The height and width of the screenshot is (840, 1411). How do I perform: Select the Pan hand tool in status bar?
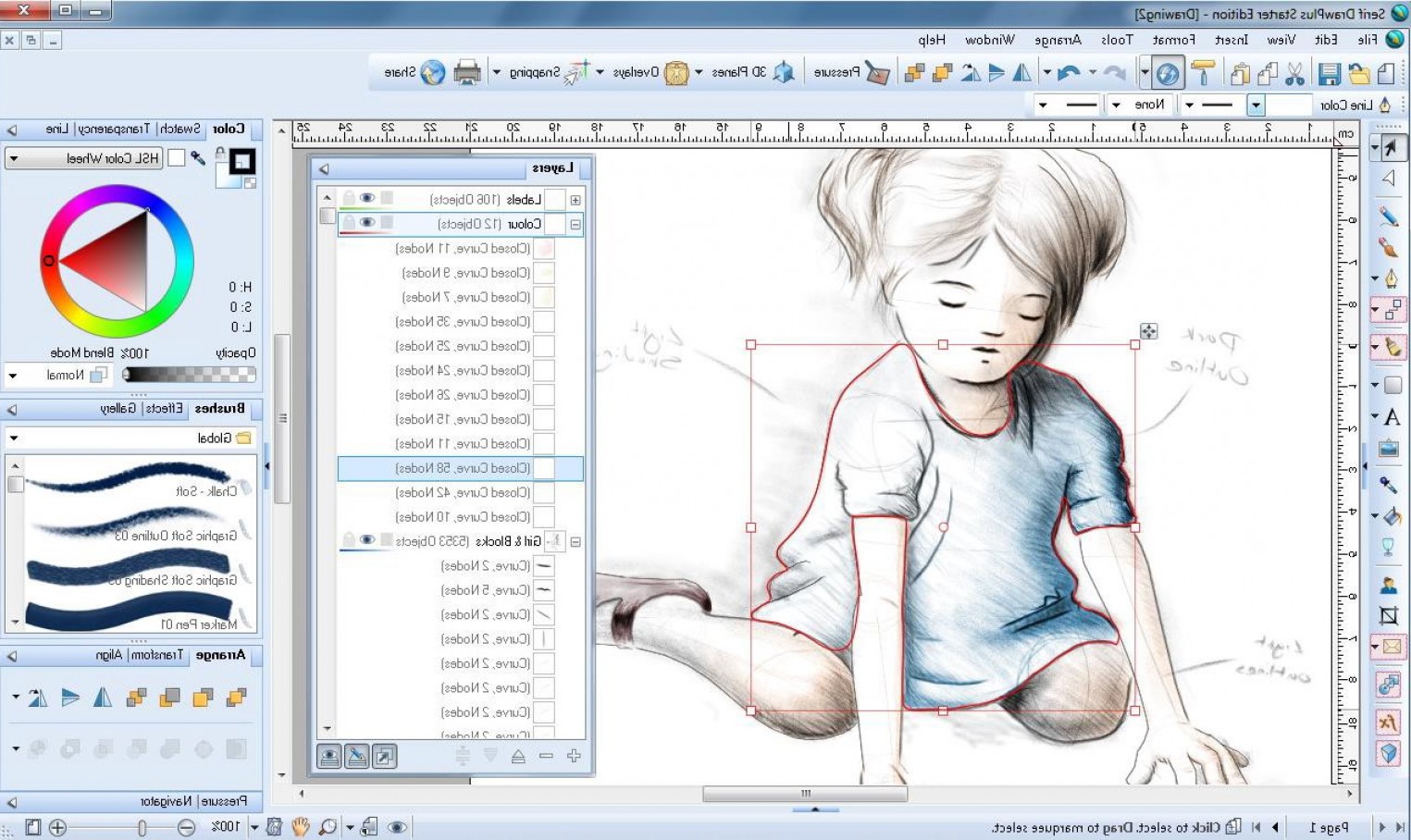[x=300, y=827]
